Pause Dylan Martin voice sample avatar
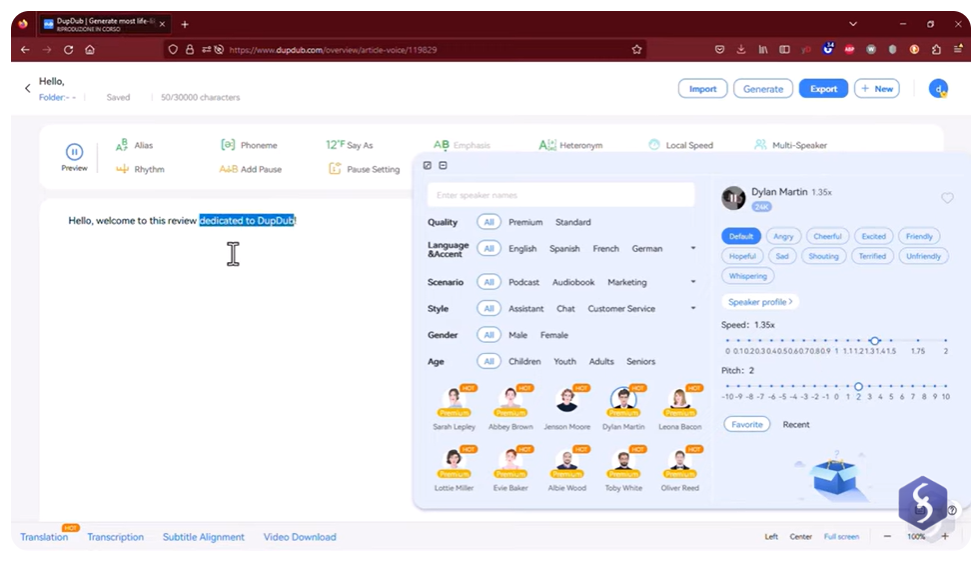Image resolution: width=973 pixels, height=562 pixels. [733, 198]
